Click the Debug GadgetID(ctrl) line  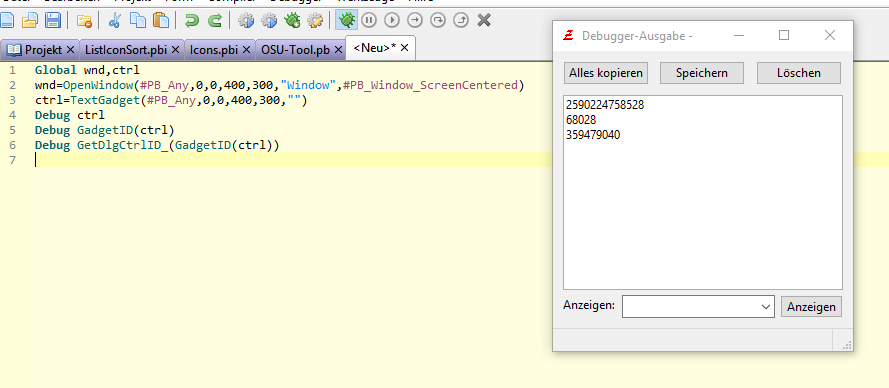tap(105, 130)
